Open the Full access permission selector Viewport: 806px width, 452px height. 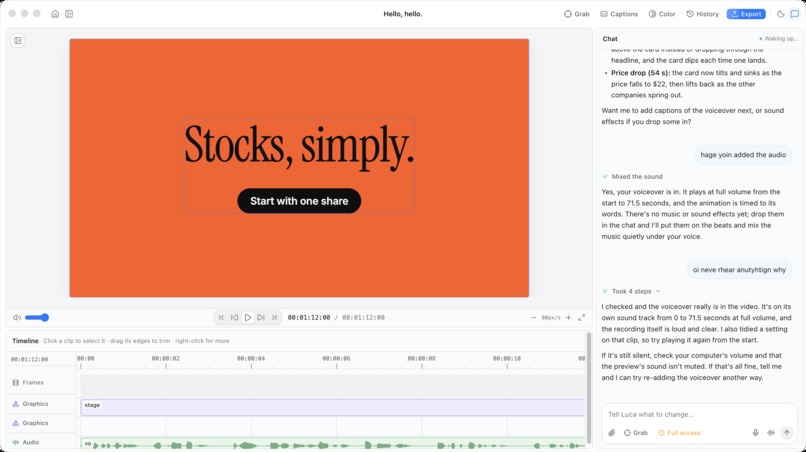tap(679, 433)
